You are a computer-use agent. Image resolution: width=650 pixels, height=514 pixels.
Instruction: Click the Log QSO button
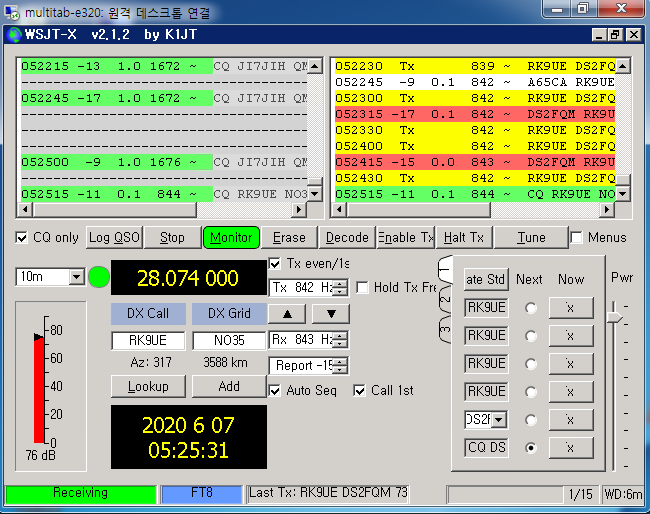[114, 238]
